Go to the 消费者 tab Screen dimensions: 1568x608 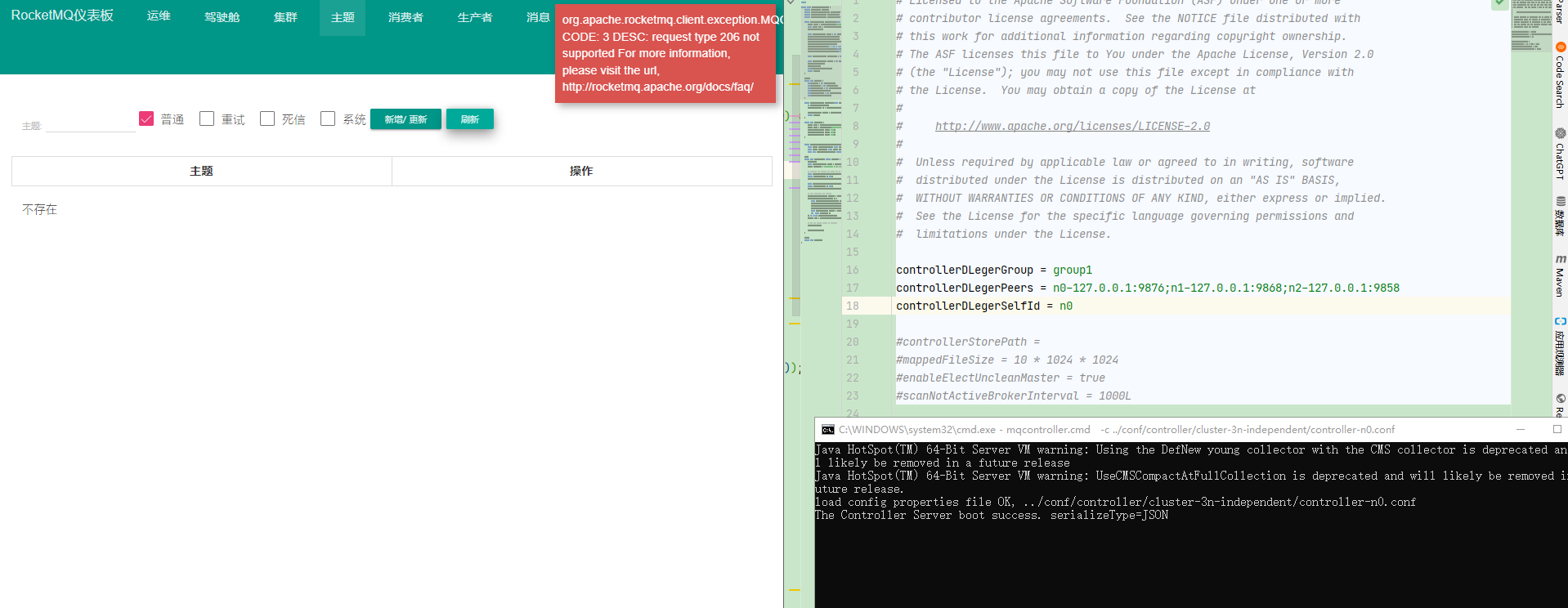pyautogui.click(x=405, y=17)
